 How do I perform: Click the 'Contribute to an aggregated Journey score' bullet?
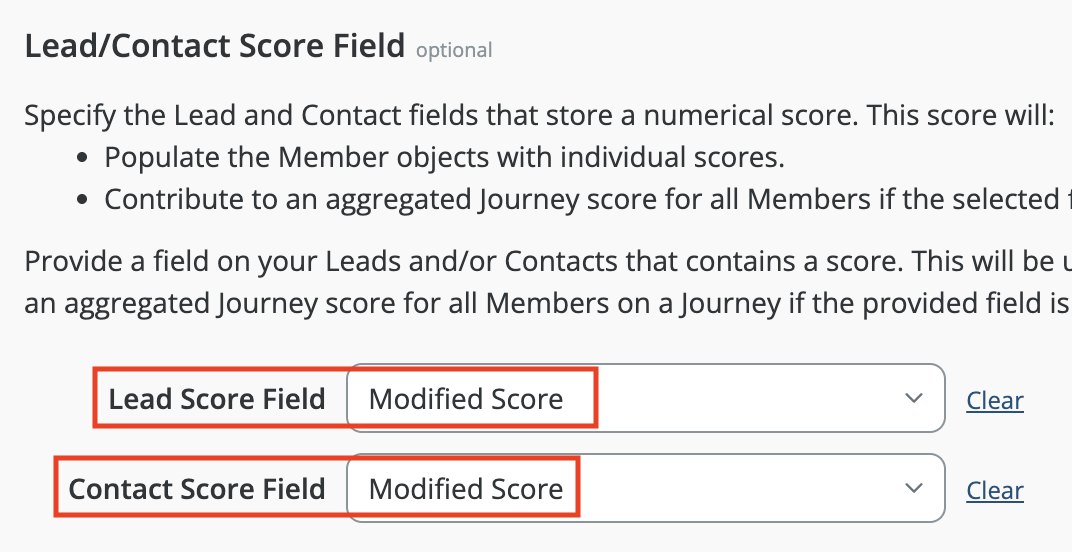[x=580, y=199]
